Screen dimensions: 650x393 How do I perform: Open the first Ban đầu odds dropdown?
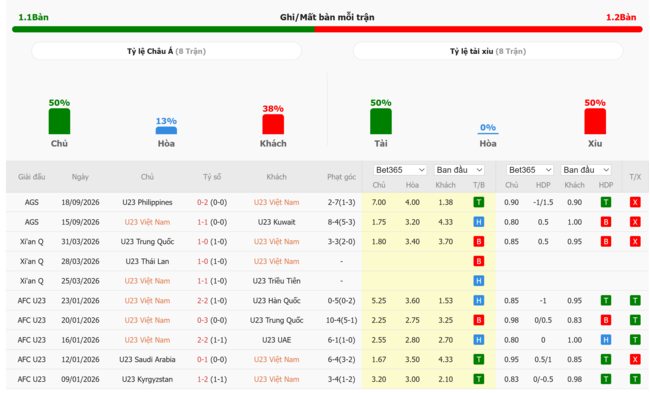(x=459, y=170)
